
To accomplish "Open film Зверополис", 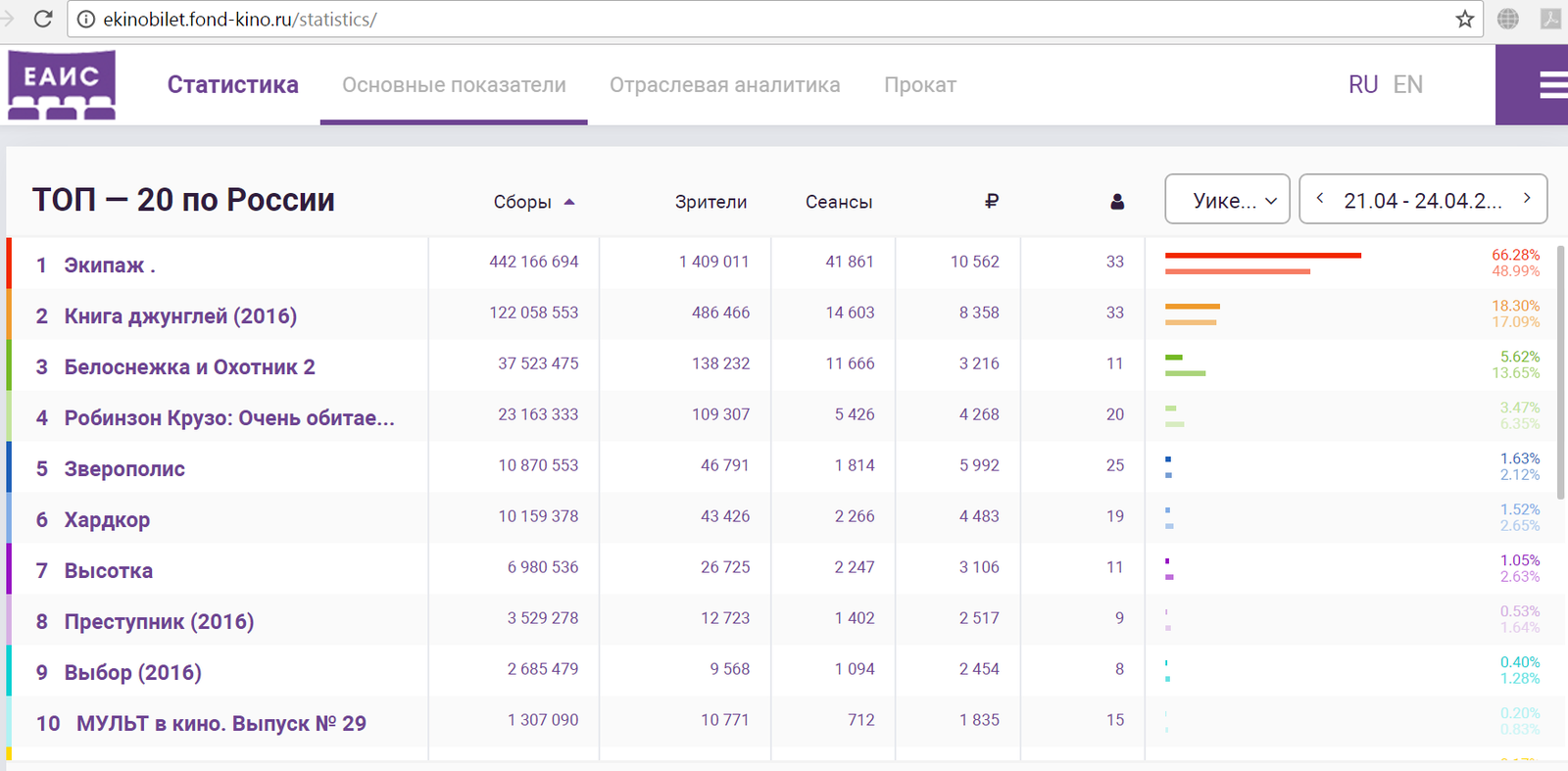I will pos(124,469).
